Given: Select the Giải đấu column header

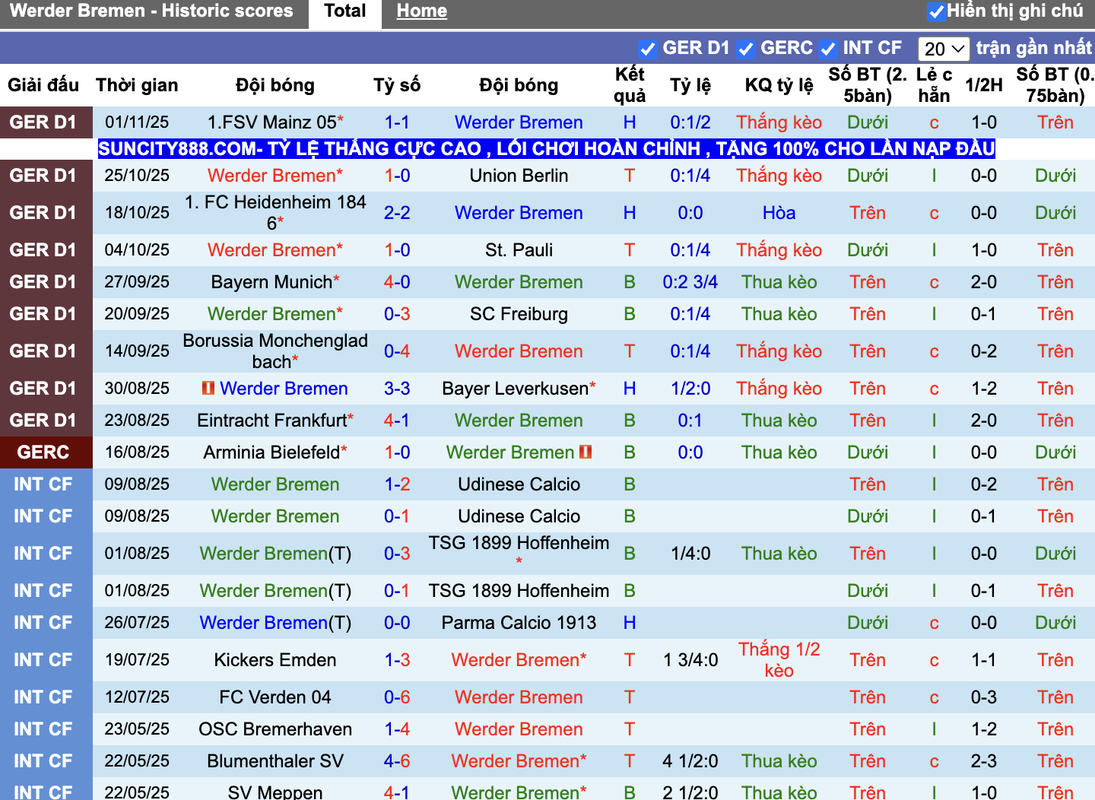Looking at the screenshot, I should point(43,85).
